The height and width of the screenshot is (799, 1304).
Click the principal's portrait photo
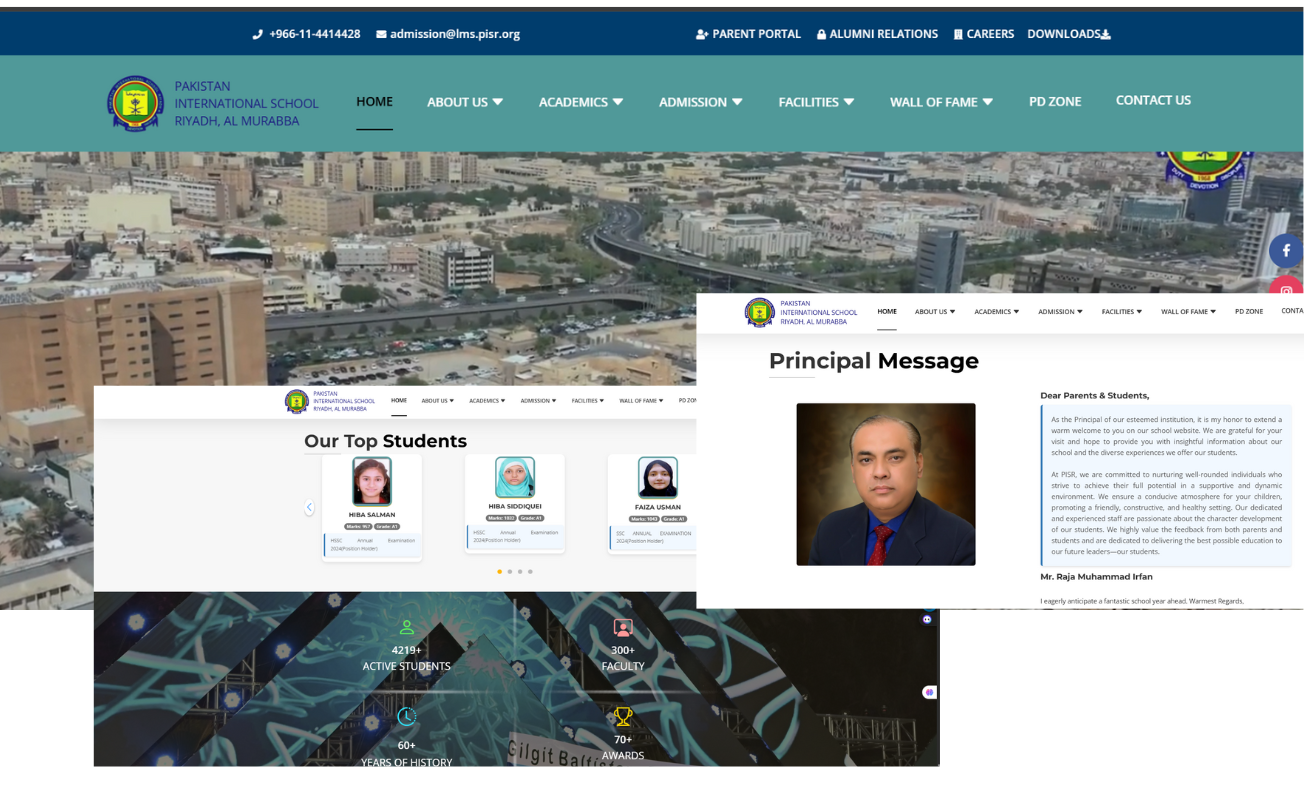click(886, 484)
